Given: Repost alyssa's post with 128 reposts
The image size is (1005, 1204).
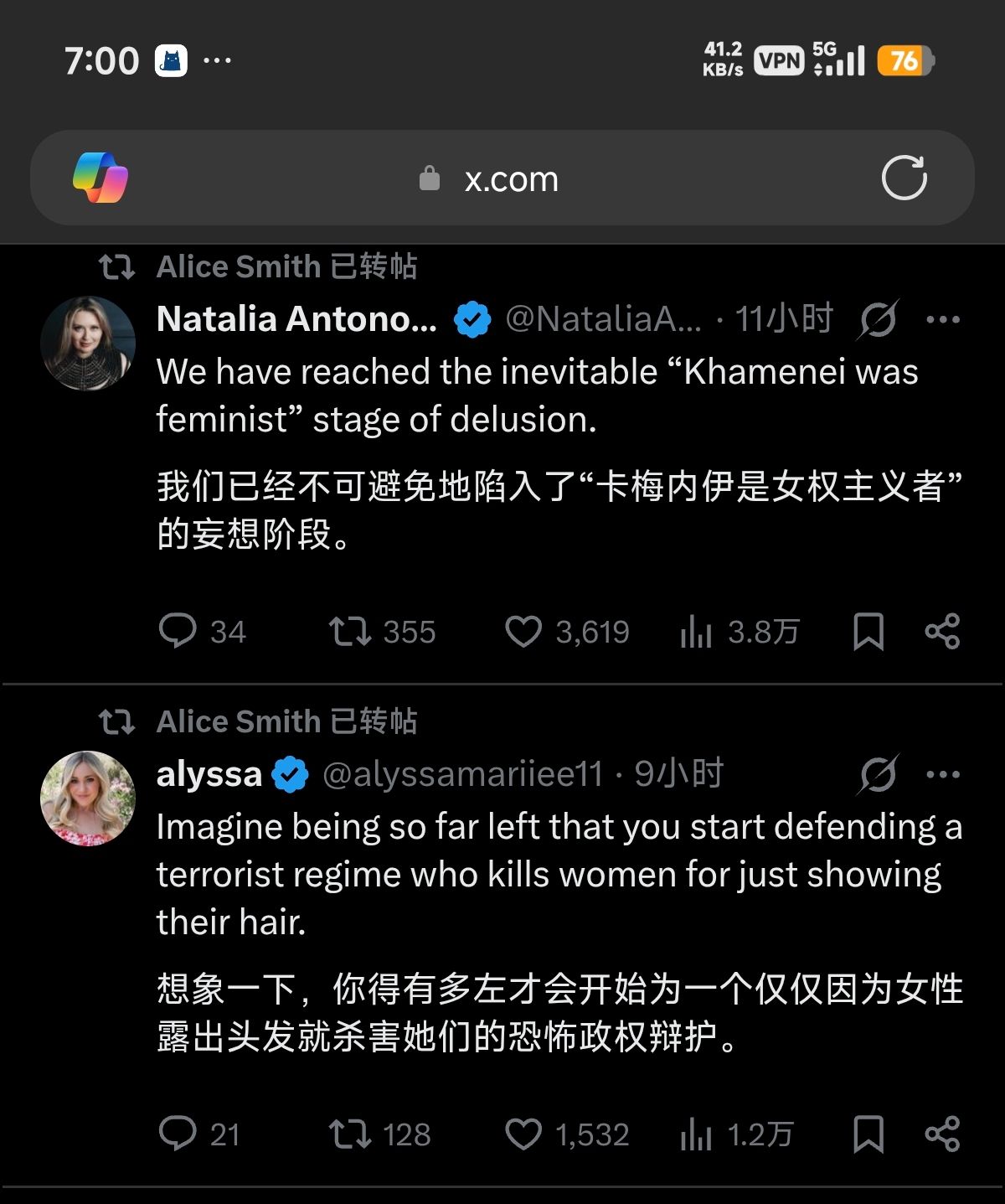Looking at the screenshot, I should pos(349,1134).
